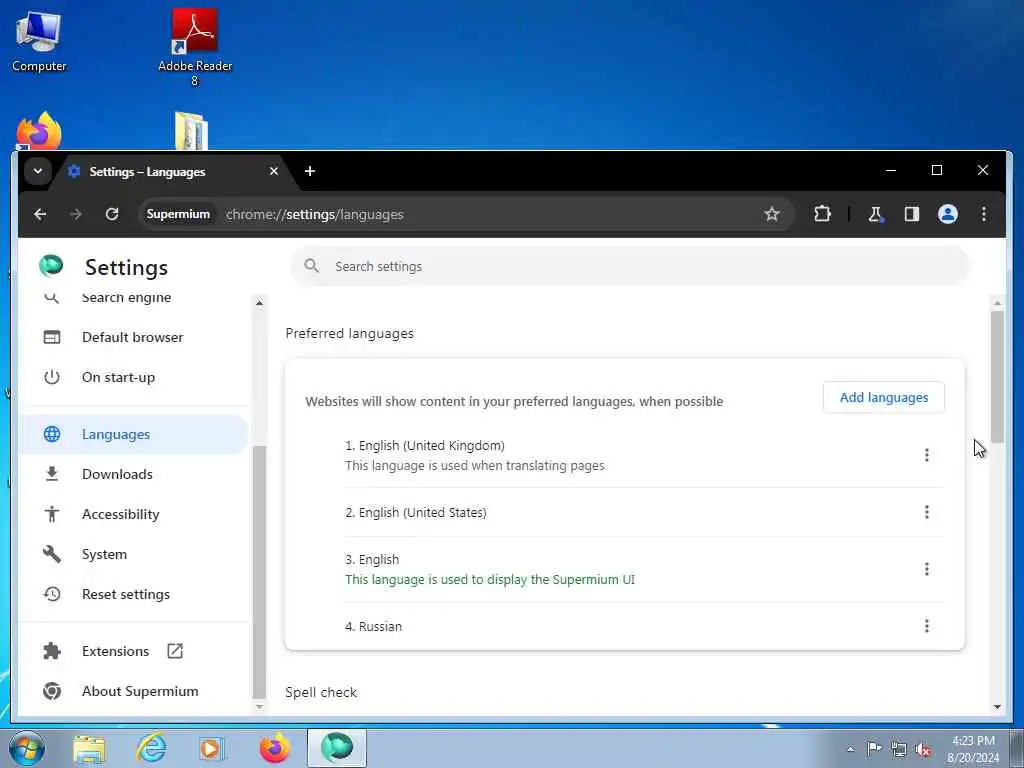Open System settings section
The image size is (1024, 768).
point(133,554)
